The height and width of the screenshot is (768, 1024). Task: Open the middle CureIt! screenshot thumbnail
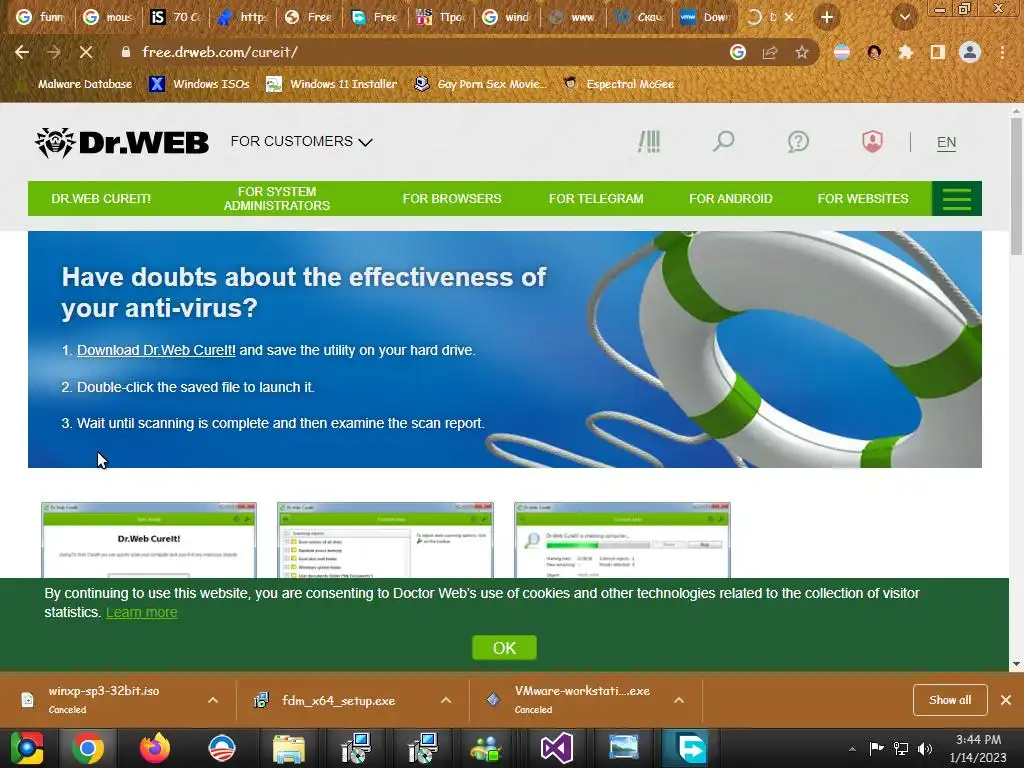pyautogui.click(x=385, y=540)
